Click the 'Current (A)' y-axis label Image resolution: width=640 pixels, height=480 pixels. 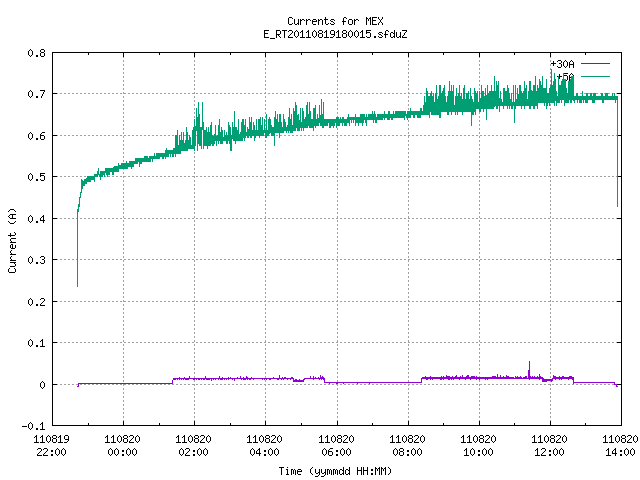coord(12,240)
